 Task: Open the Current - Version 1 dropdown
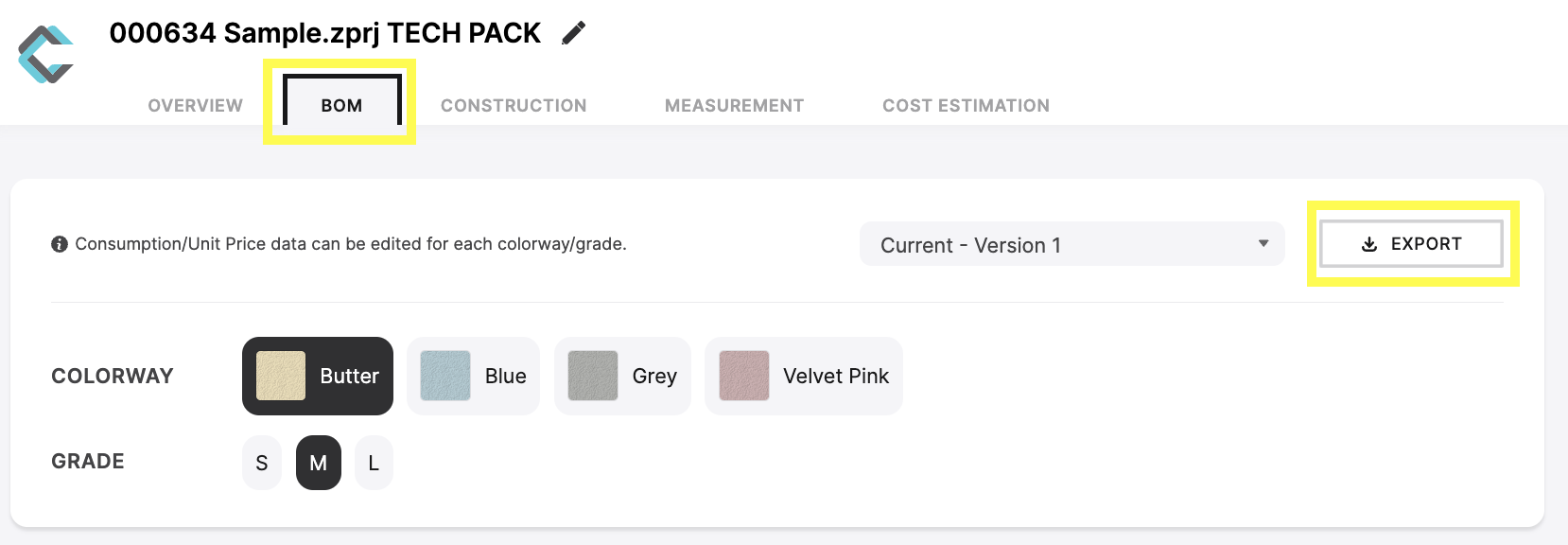[1071, 244]
